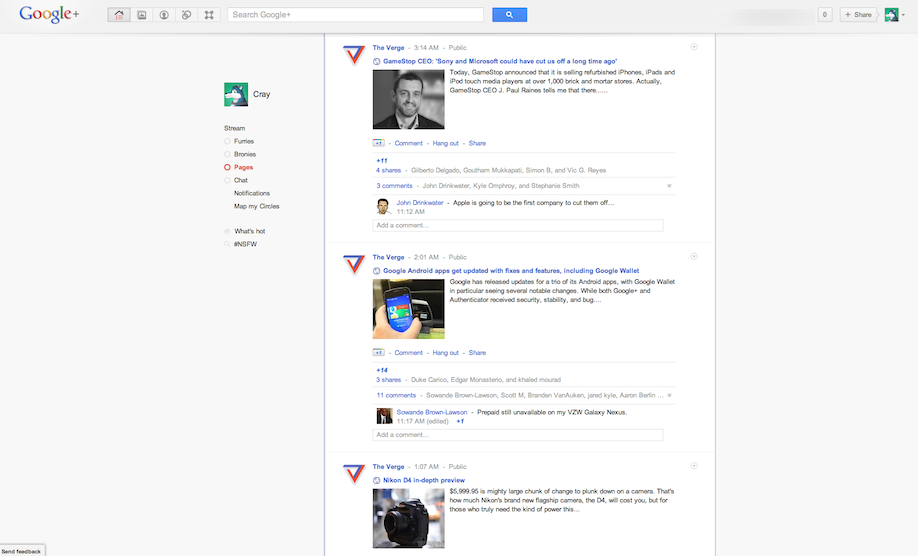Screen dimensions: 918x556
Task: Open Sowande Brown-Lawson's profile name link
Action: [x=432, y=412]
